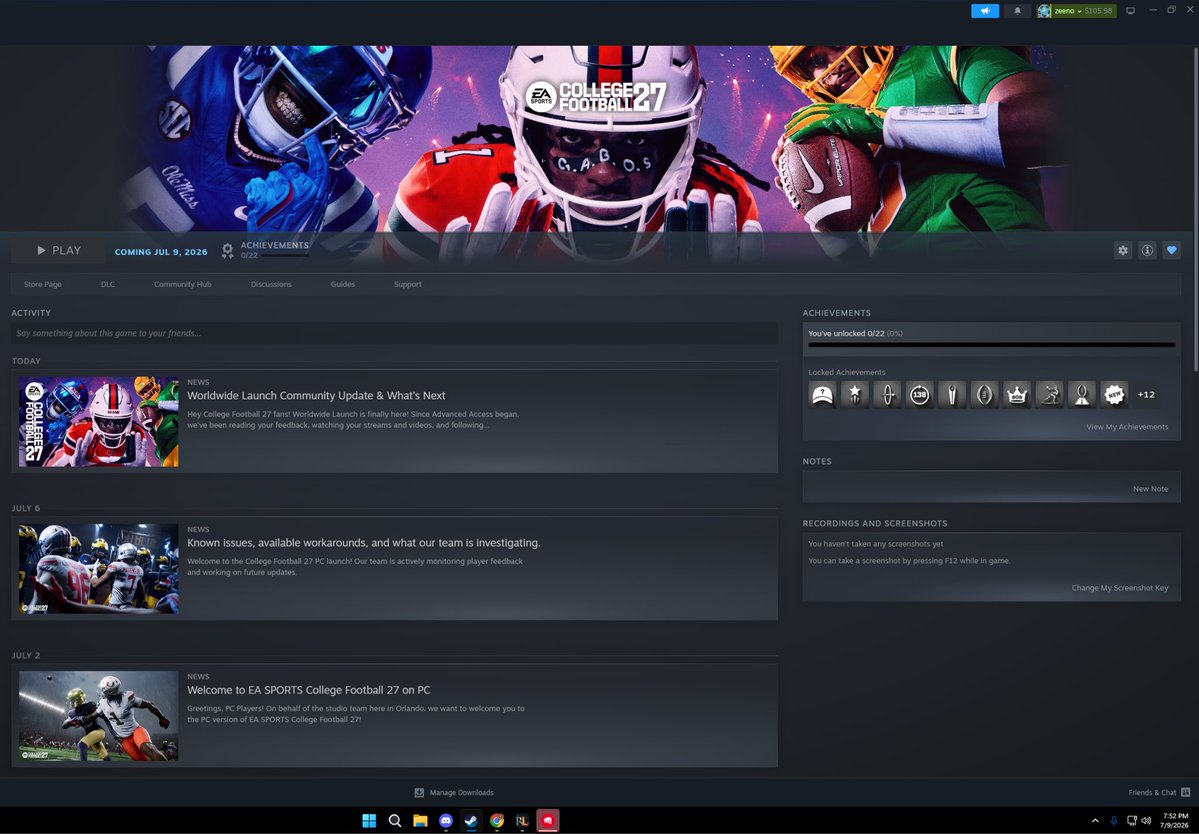Select the rising star achievement icon

click(855, 394)
